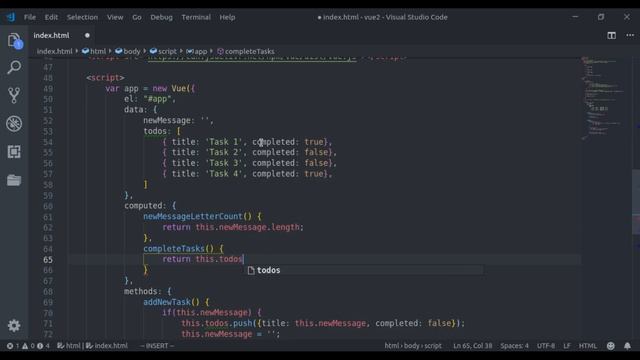
Task: Click 'methods:' on line 68
Action: (143, 291)
